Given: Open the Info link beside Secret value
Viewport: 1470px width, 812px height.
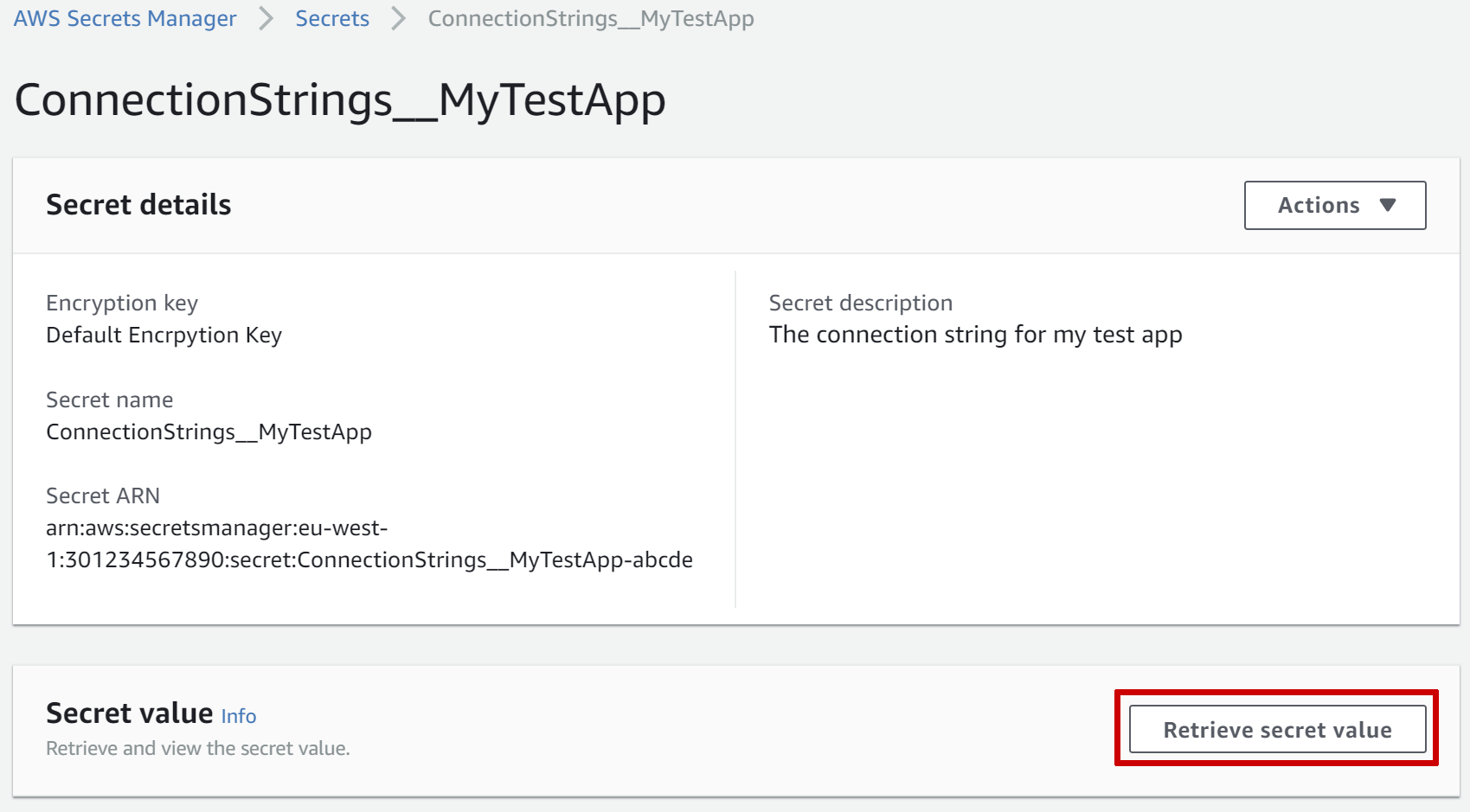Looking at the screenshot, I should tap(239, 716).
